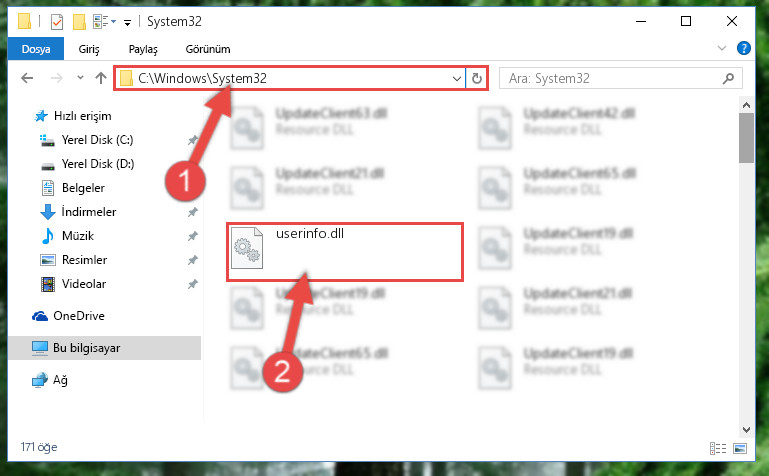This screenshot has height=476, width=769.
Task: Switch to large icons view layout
Action: pyautogui.click(x=740, y=448)
